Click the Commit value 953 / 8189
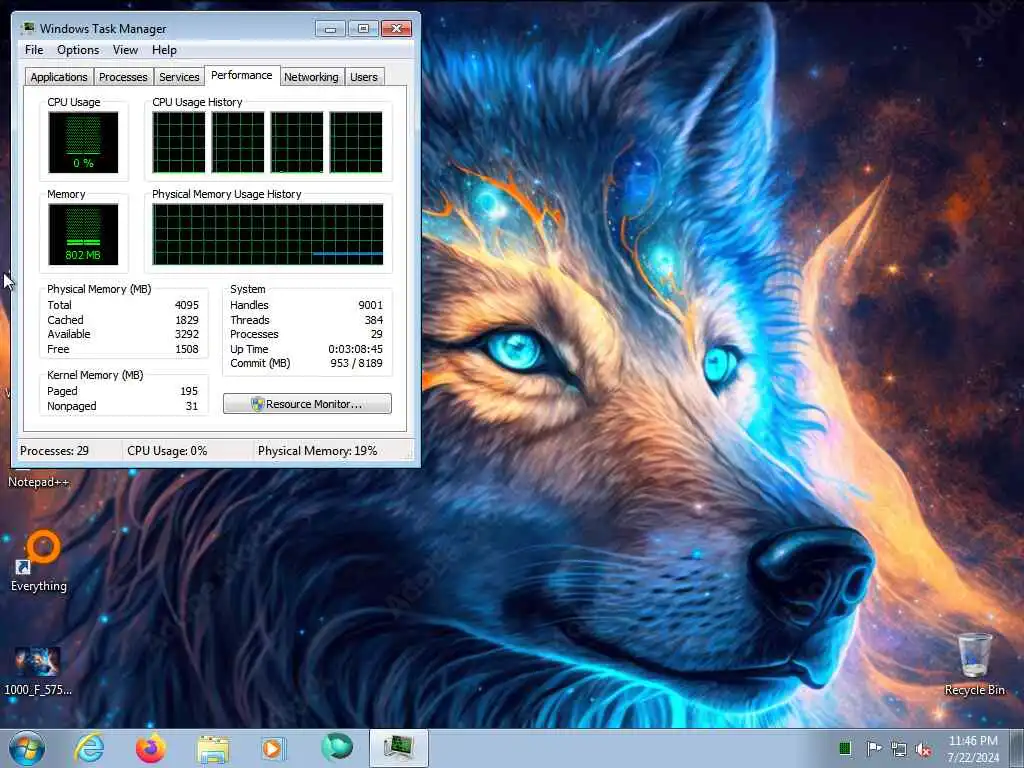This screenshot has height=768, width=1024. click(x=356, y=363)
